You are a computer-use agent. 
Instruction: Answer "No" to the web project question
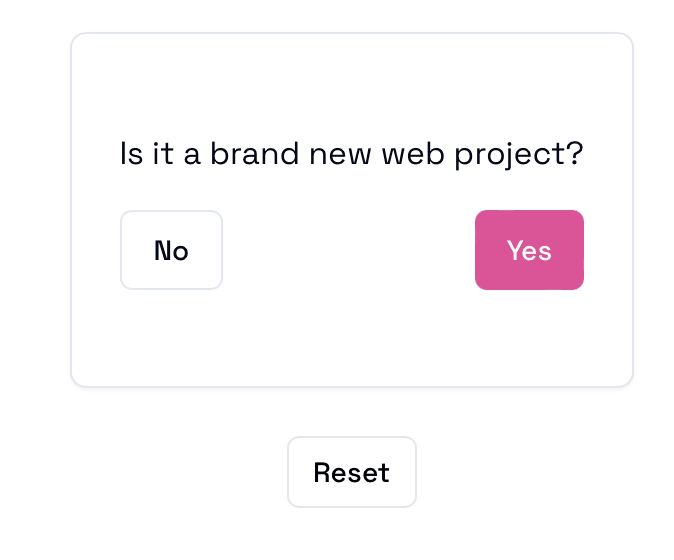point(171,250)
